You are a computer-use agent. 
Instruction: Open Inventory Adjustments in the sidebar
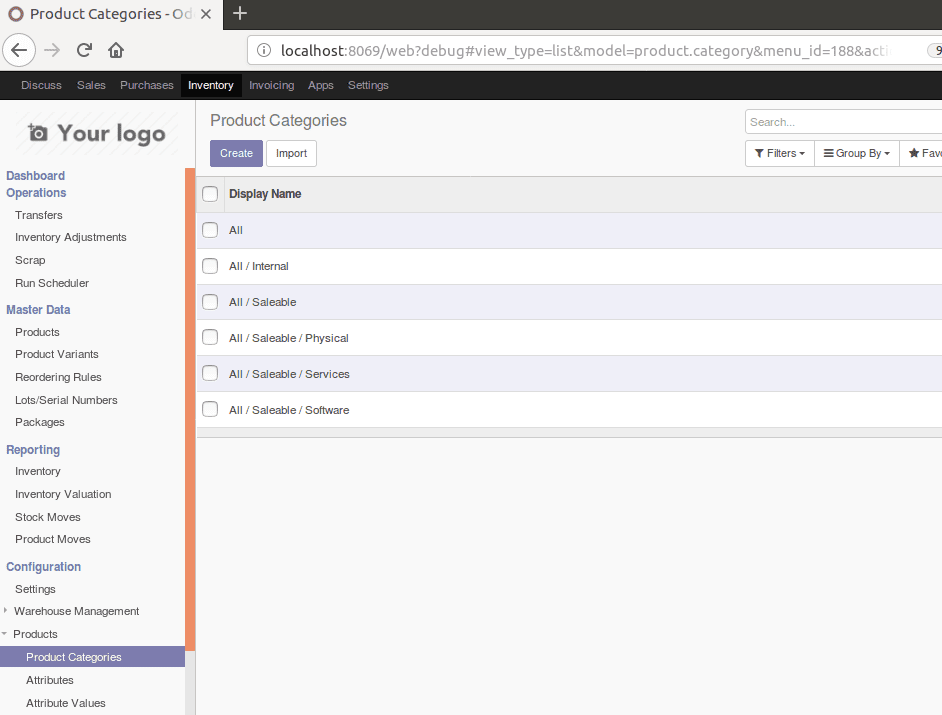click(71, 237)
